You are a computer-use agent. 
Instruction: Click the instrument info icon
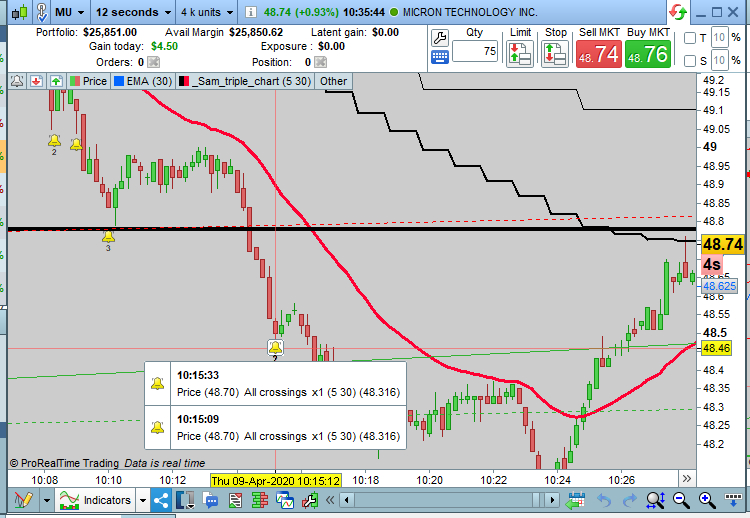251,12
